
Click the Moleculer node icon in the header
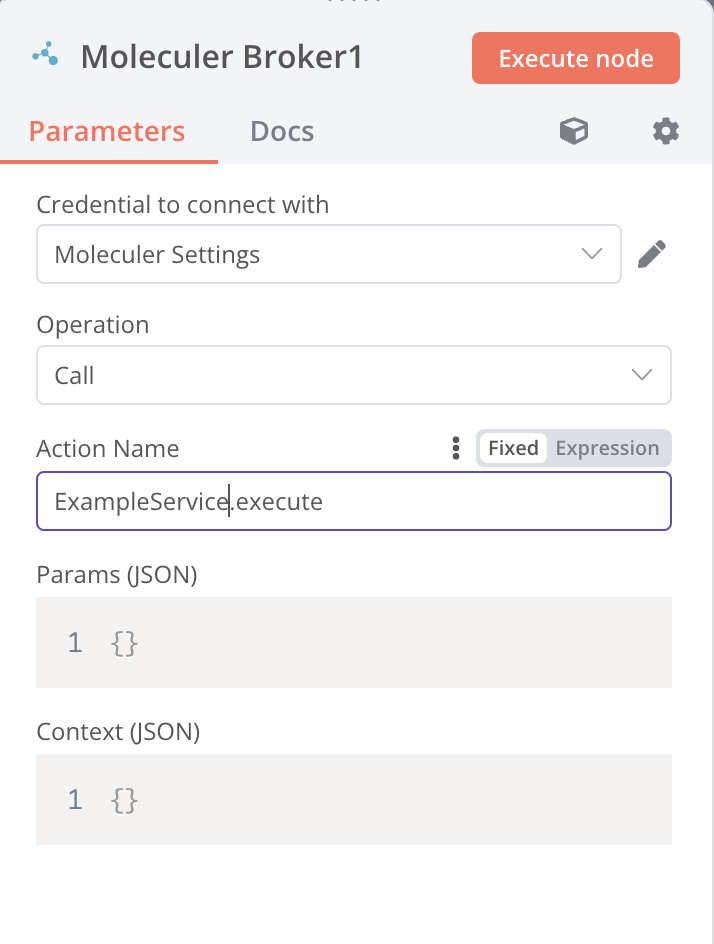pyautogui.click(x=46, y=54)
